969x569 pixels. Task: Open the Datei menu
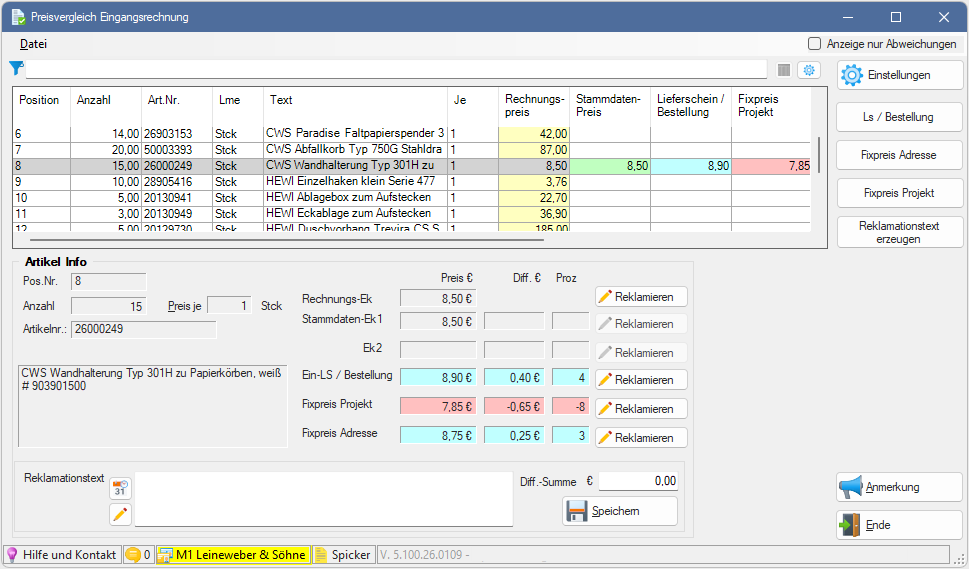coord(33,44)
